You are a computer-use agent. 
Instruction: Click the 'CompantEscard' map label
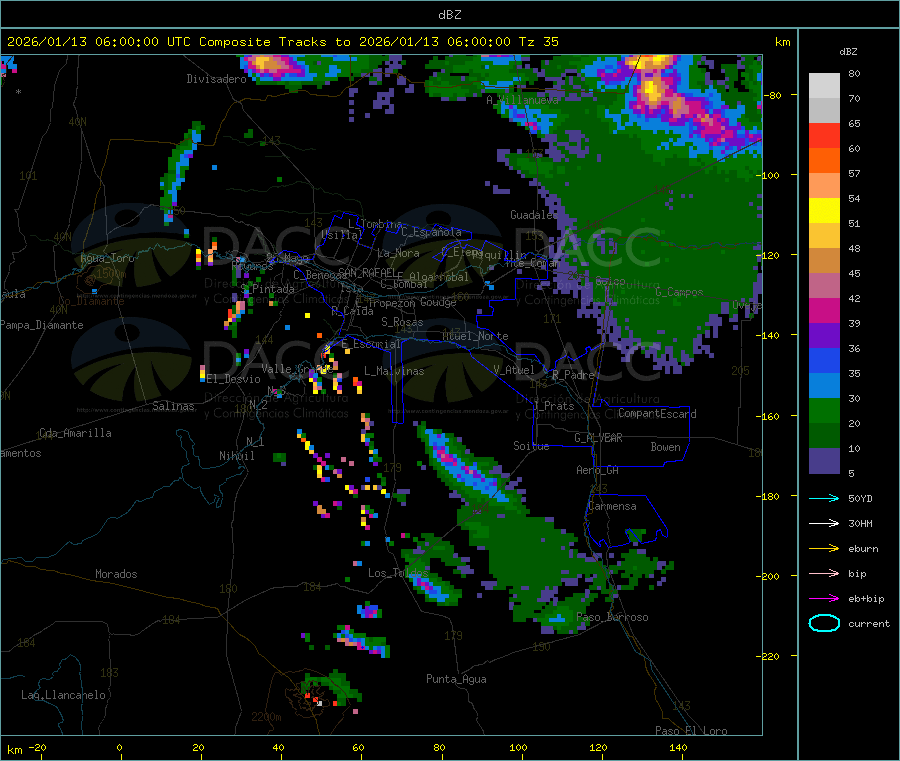coord(657,414)
